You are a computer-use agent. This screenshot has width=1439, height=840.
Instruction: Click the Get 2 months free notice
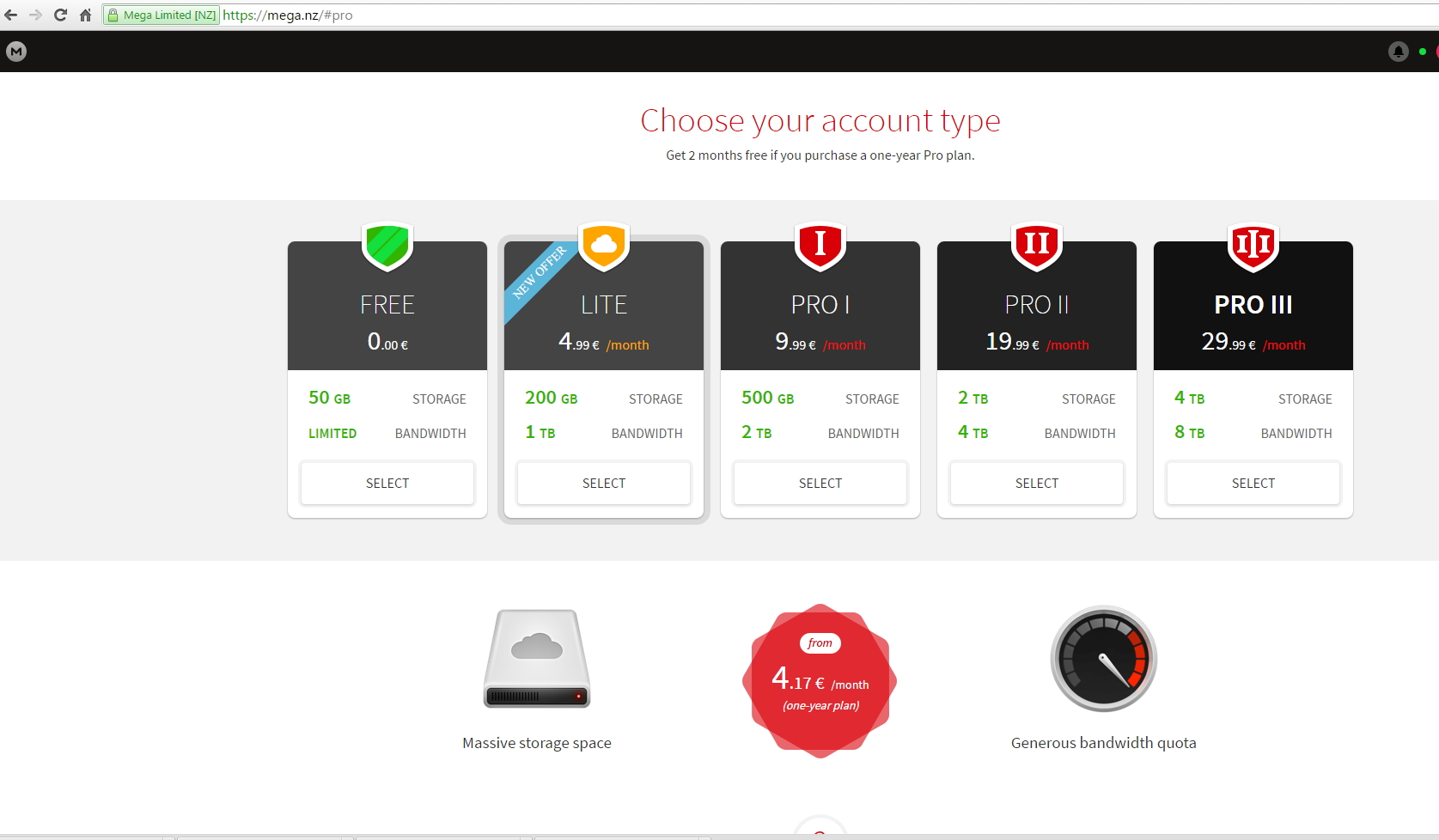pyautogui.click(x=820, y=155)
